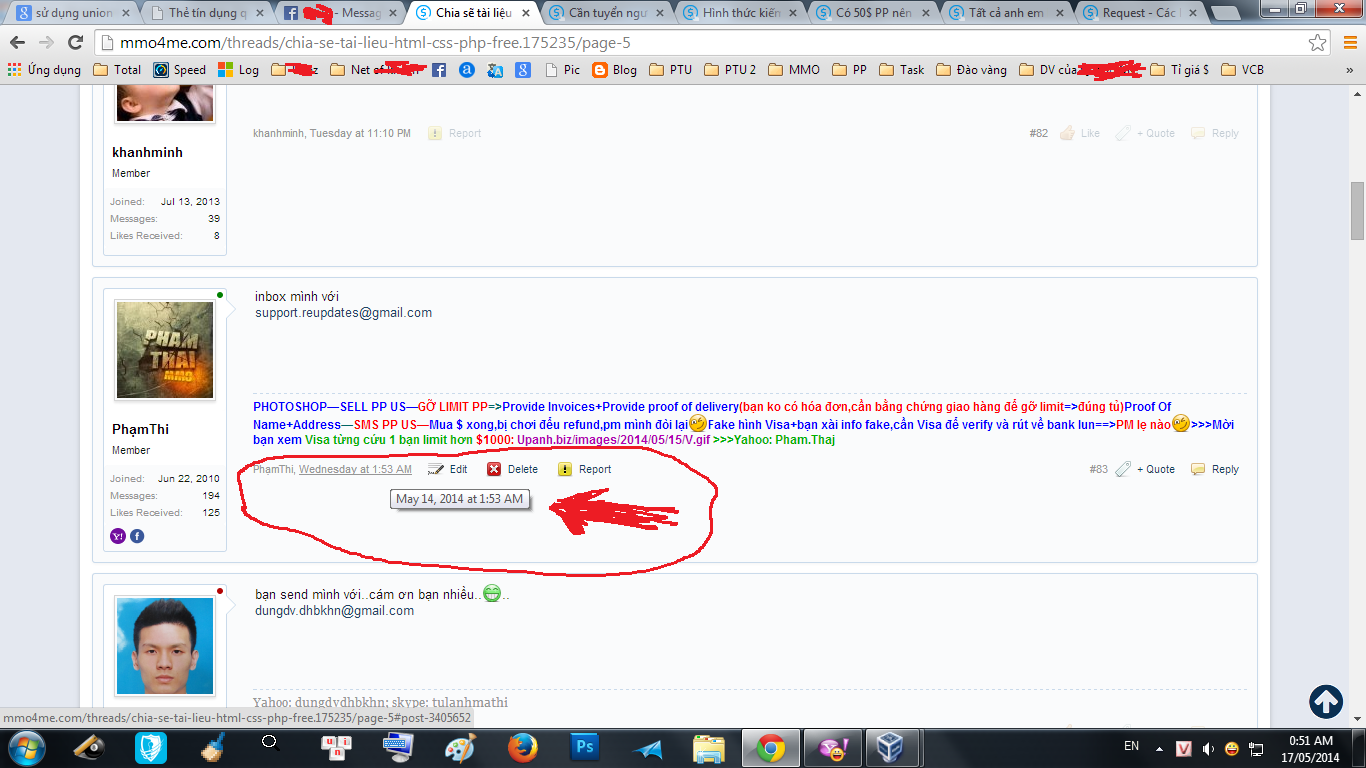1366x768 pixels.
Task: Click the email support.reupdates@gmail.com text
Action: pyautogui.click(x=343, y=313)
